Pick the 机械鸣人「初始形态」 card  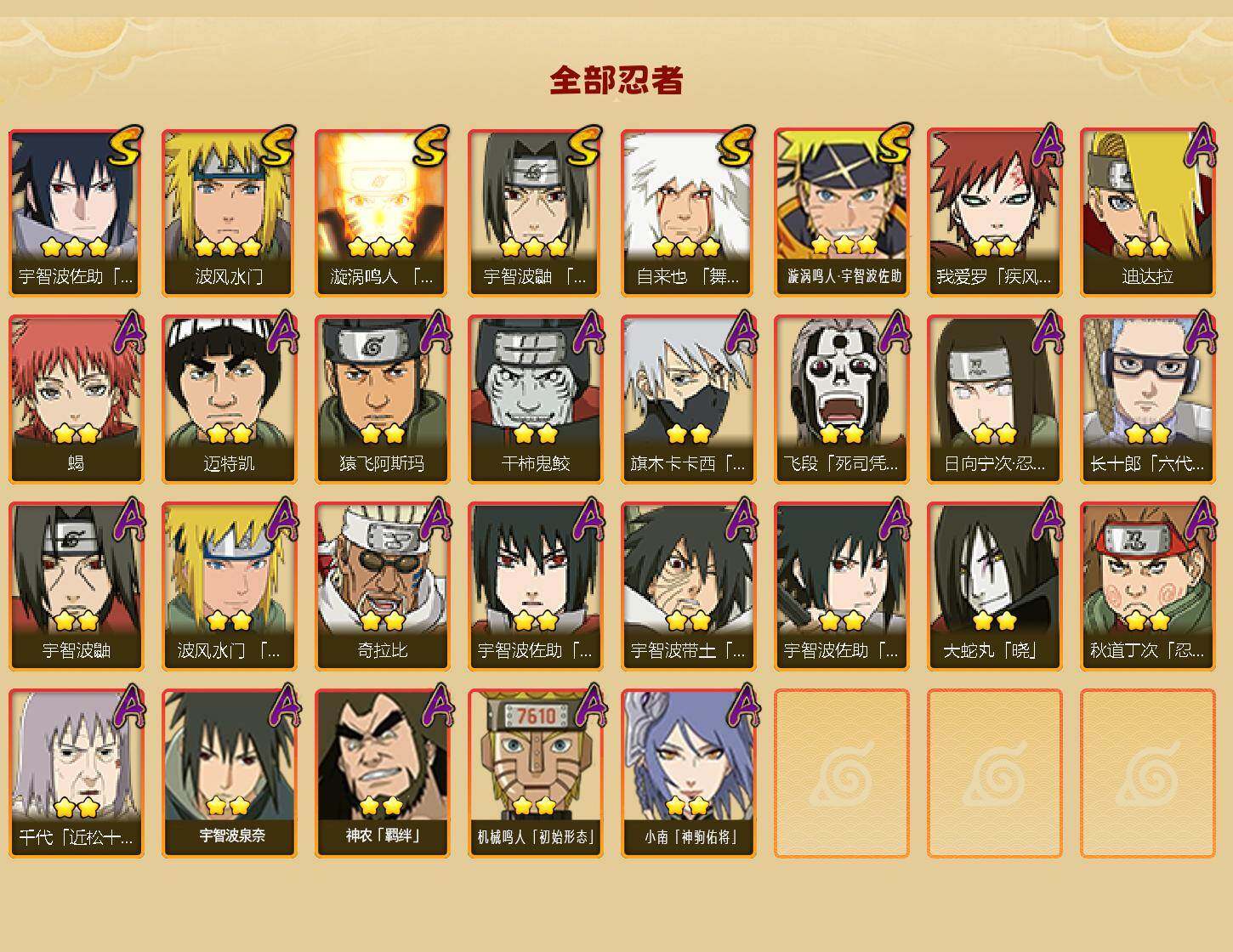coord(535,773)
